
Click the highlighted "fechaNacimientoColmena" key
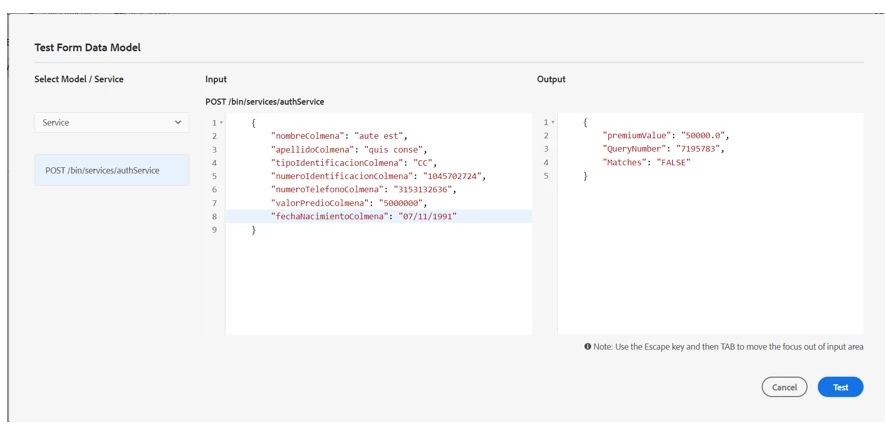coord(331,216)
